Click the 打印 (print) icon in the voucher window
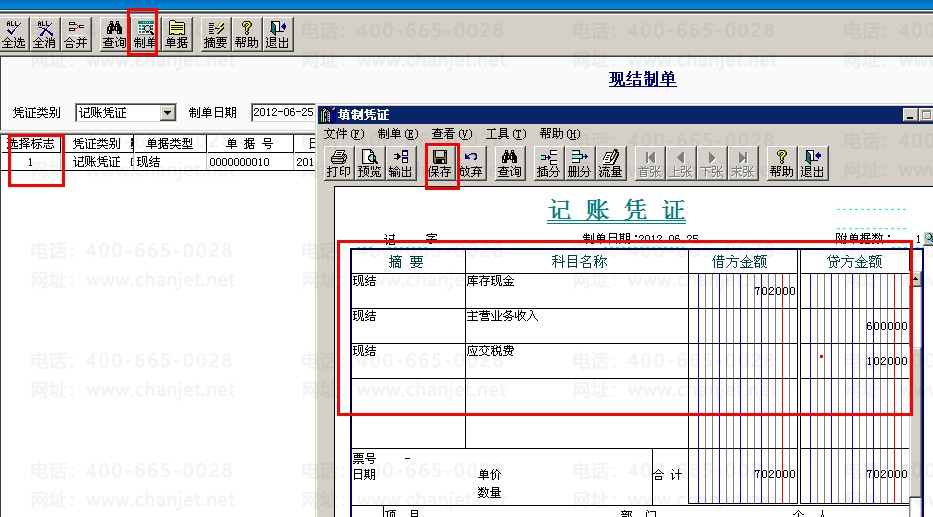933x517 pixels. pos(339,164)
